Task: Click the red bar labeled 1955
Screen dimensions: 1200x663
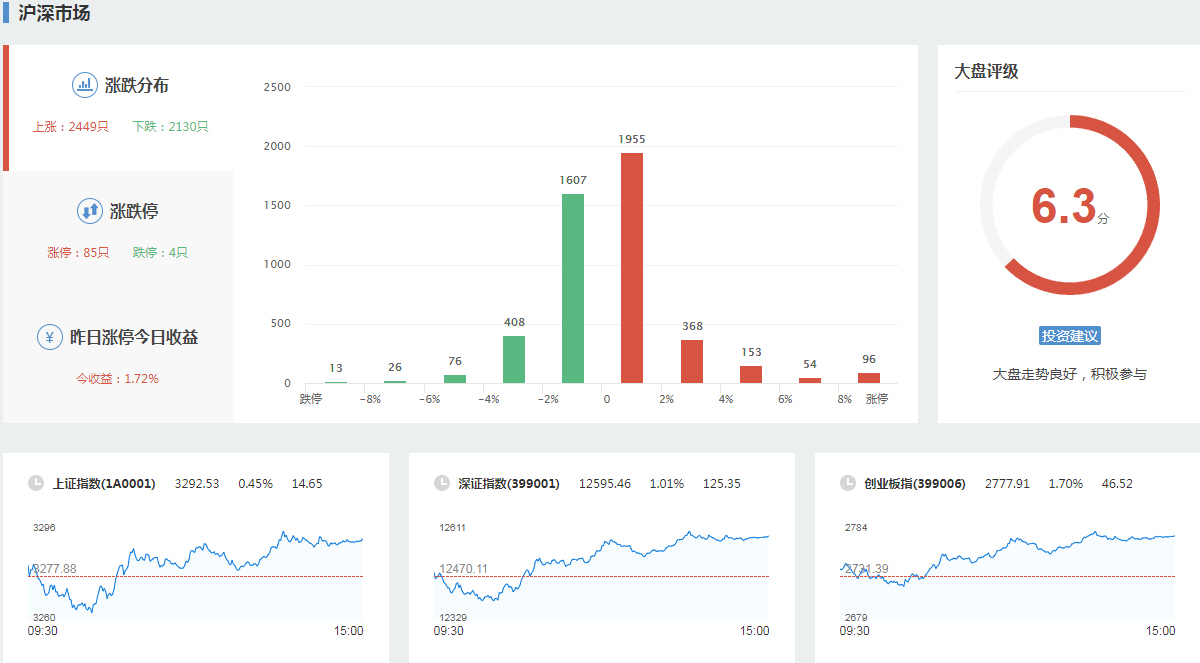Action: (632, 268)
